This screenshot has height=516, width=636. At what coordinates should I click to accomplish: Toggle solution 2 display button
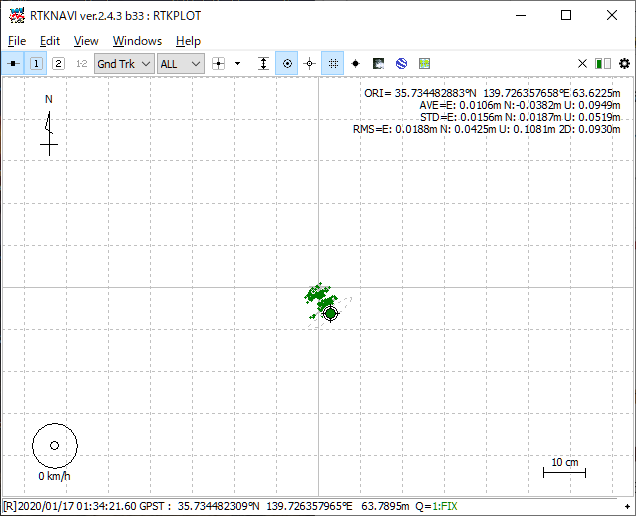58,63
